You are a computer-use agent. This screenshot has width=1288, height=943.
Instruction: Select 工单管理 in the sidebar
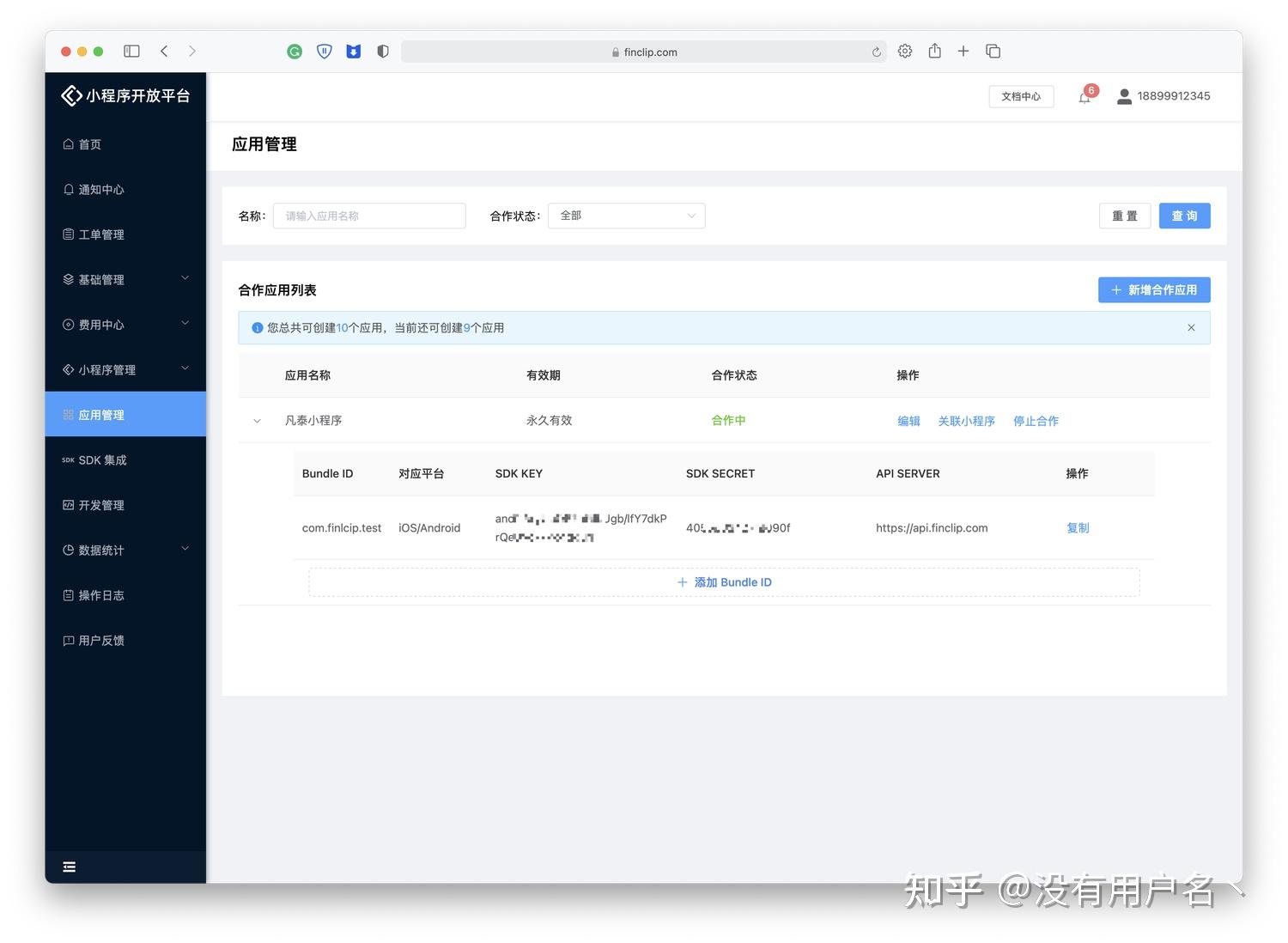[101, 234]
